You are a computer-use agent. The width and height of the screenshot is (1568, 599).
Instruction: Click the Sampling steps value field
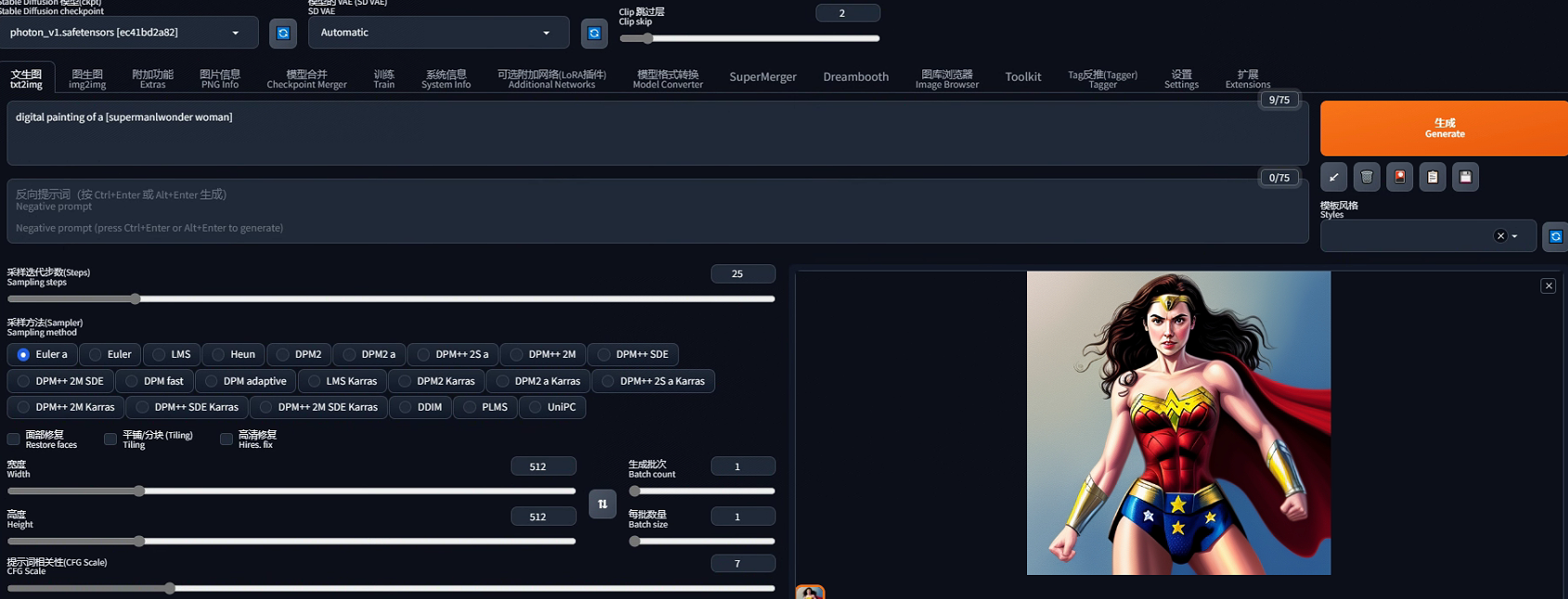pyautogui.click(x=742, y=274)
